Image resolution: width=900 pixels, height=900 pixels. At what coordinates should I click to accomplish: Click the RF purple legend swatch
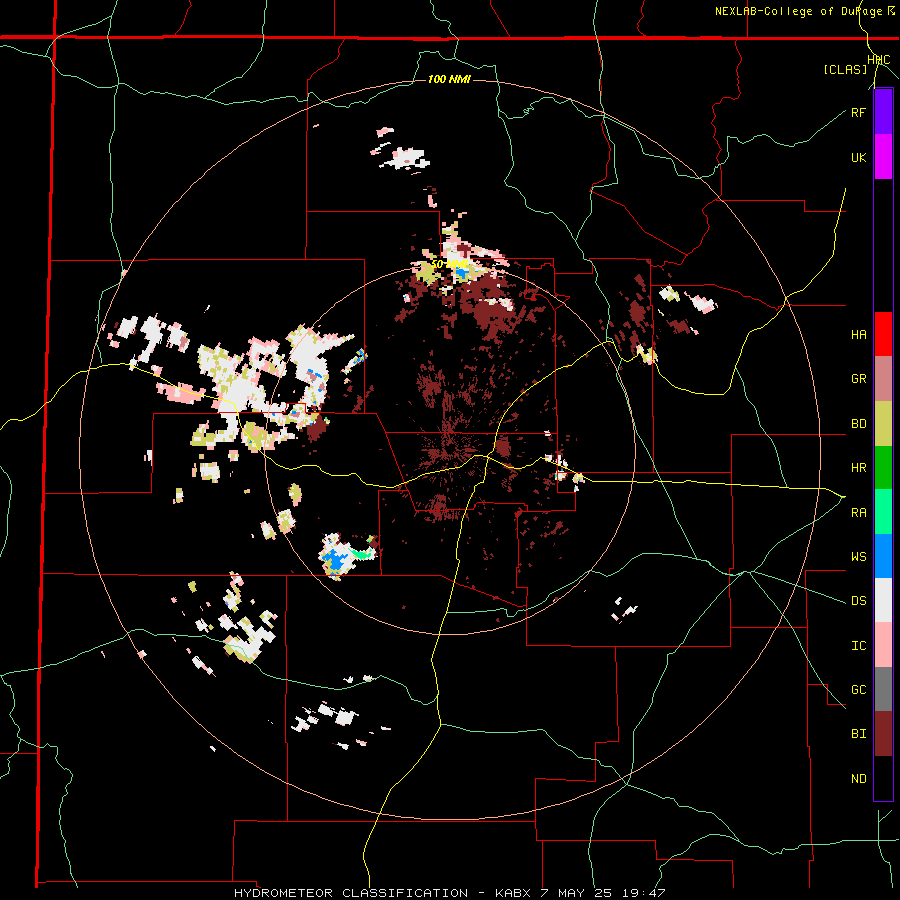point(883,112)
